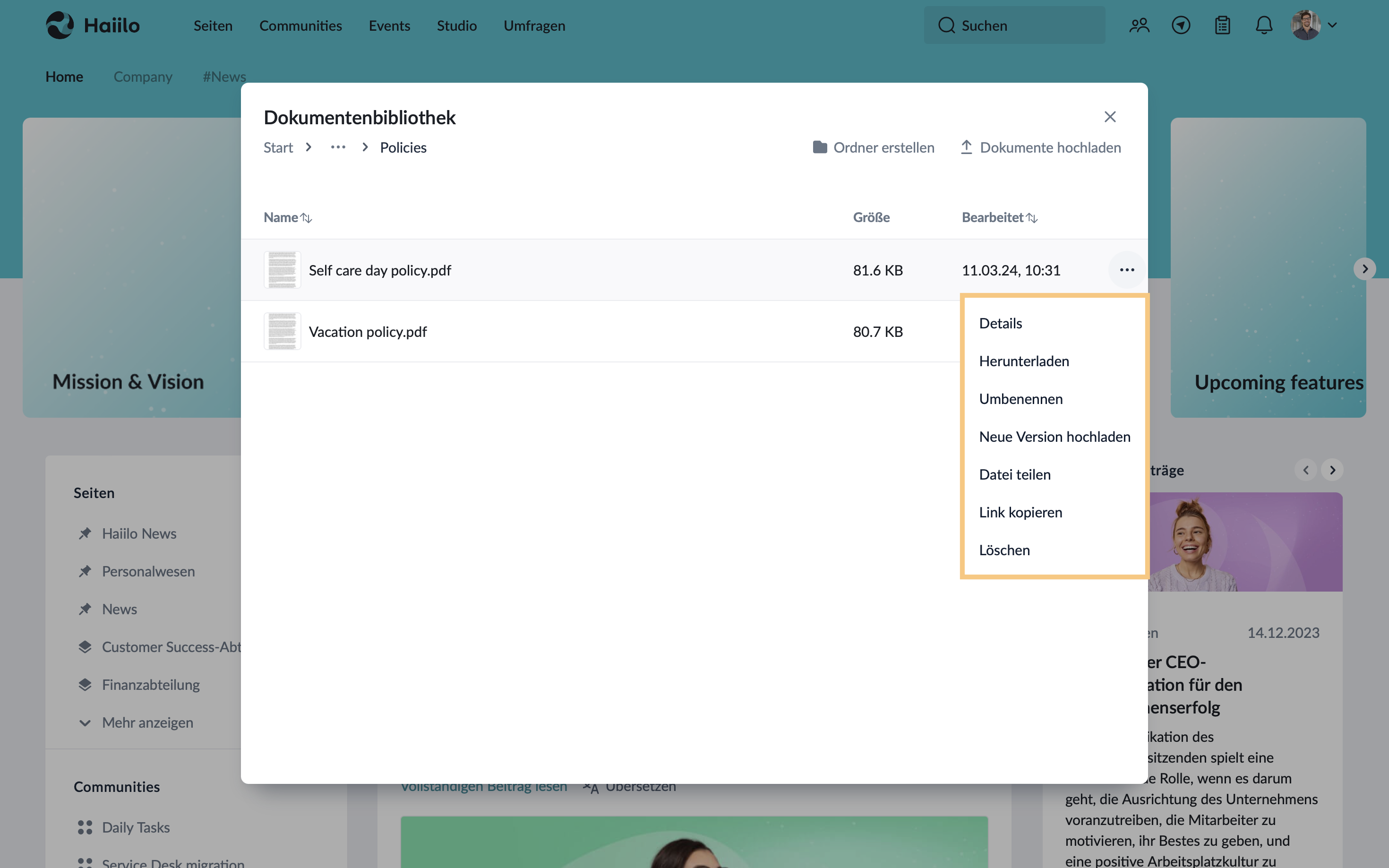
Task: Choose Datei teilen
Action: click(1055, 475)
